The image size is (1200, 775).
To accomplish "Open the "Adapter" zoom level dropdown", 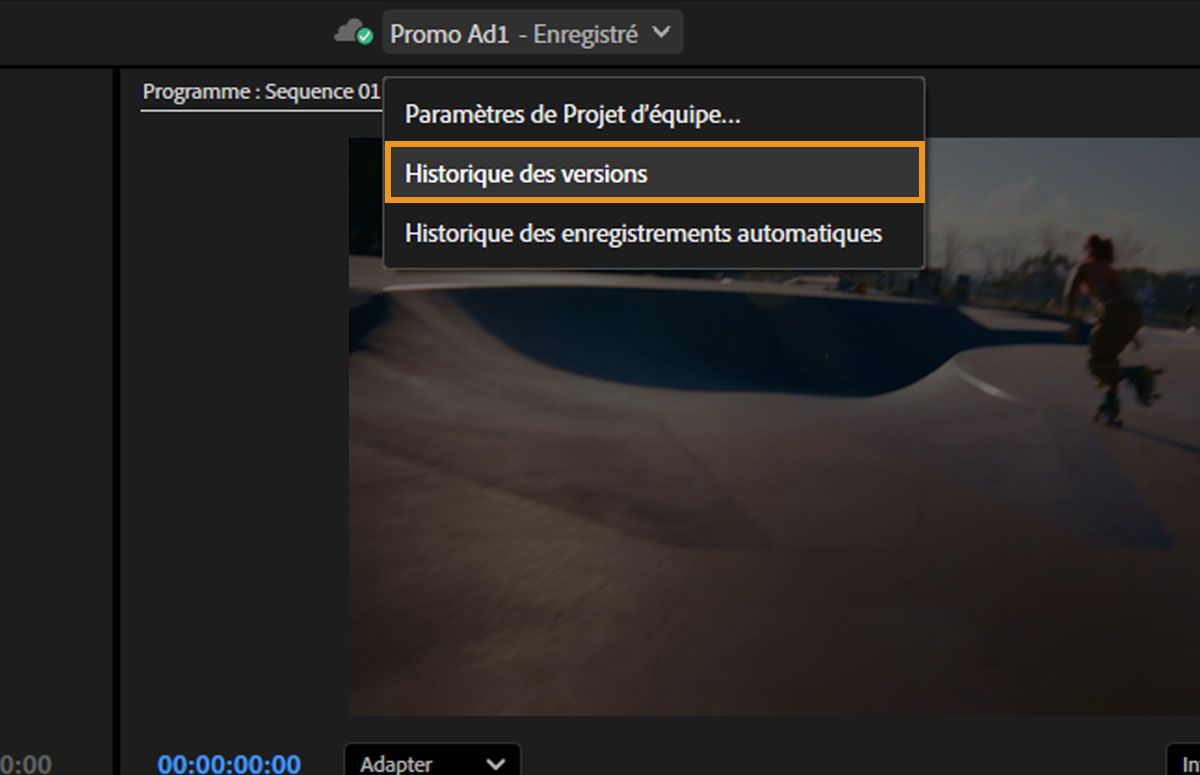I will pyautogui.click(x=430, y=764).
